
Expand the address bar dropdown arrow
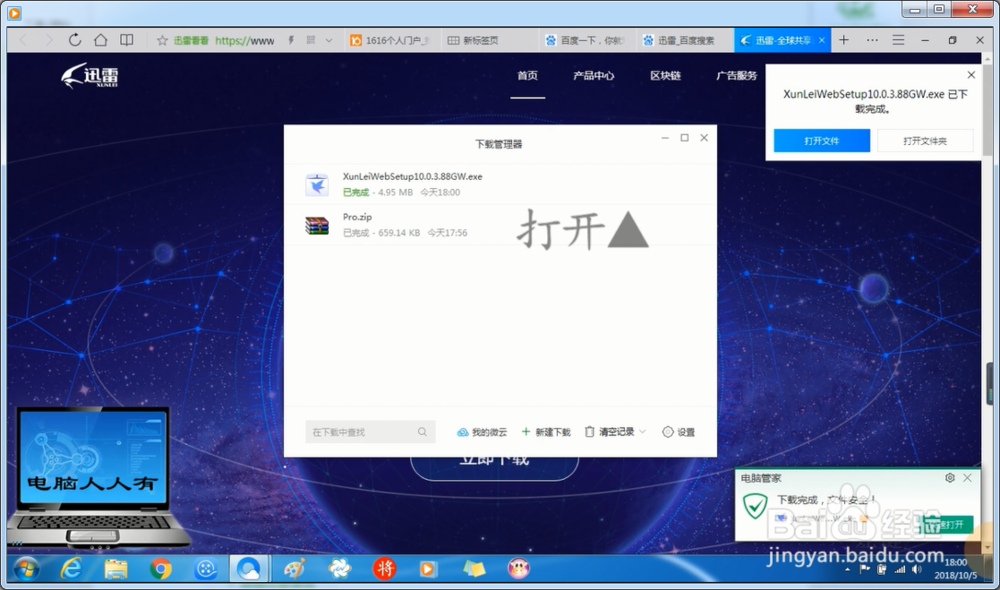[x=328, y=40]
